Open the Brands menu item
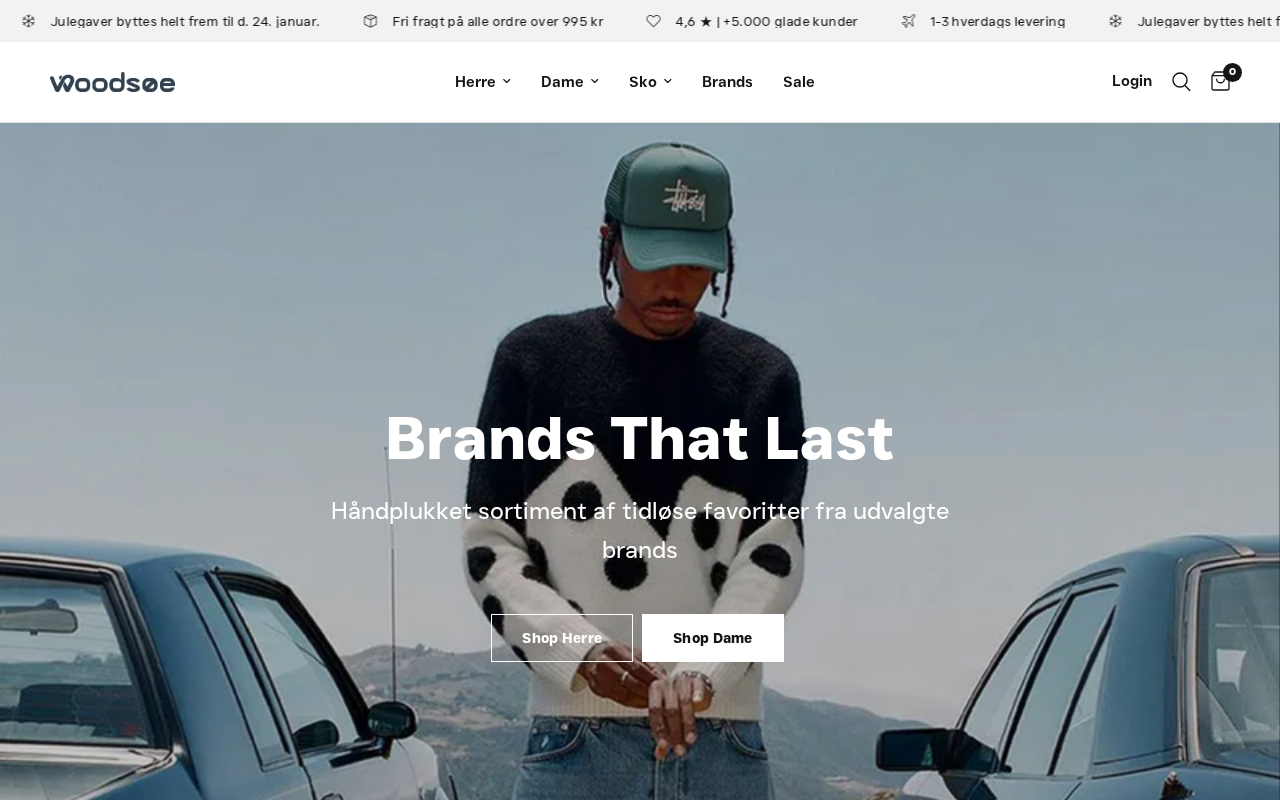Screen dimensions: 1280x800 coord(727,82)
